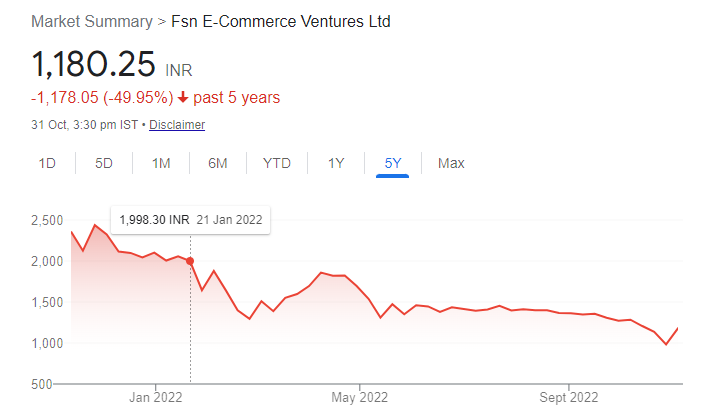Click the May 2022 axis label
Image resolution: width=715 pixels, height=418 pixels.
click(x=359, y=397)
